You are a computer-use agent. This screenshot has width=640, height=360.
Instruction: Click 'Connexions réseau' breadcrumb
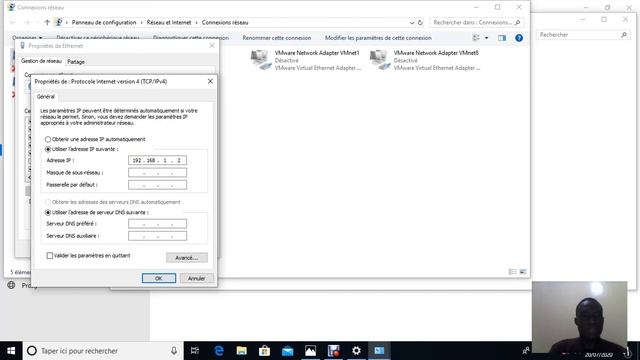(225, 22)
